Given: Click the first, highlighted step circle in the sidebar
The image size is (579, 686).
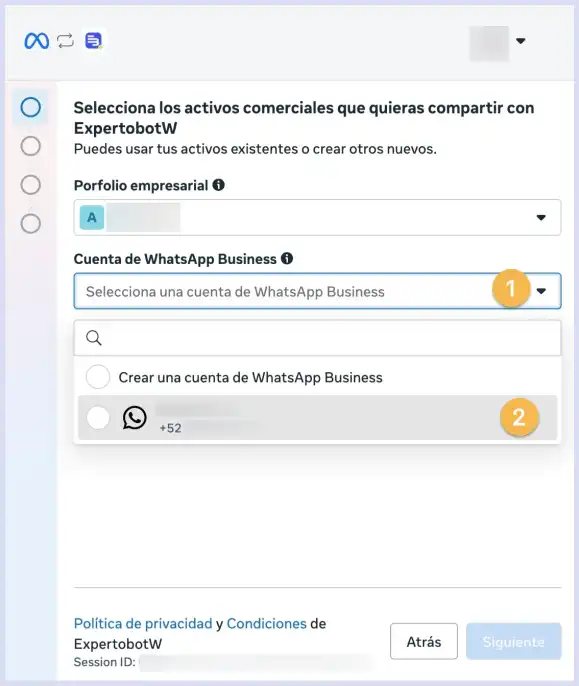Looking at the screenshot, I should [31, 107].
